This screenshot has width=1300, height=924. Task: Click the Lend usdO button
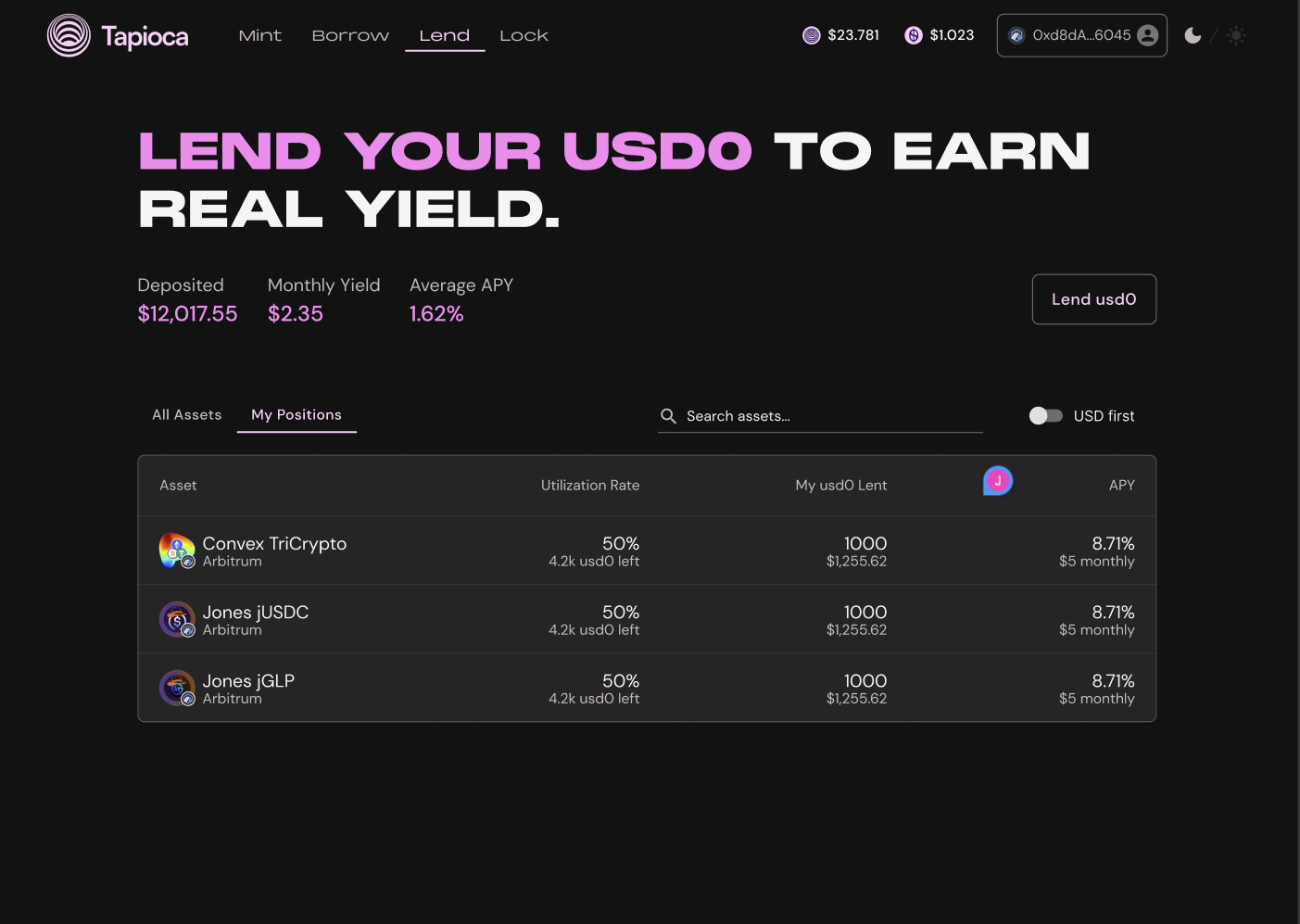click(x=1094, y=299)
